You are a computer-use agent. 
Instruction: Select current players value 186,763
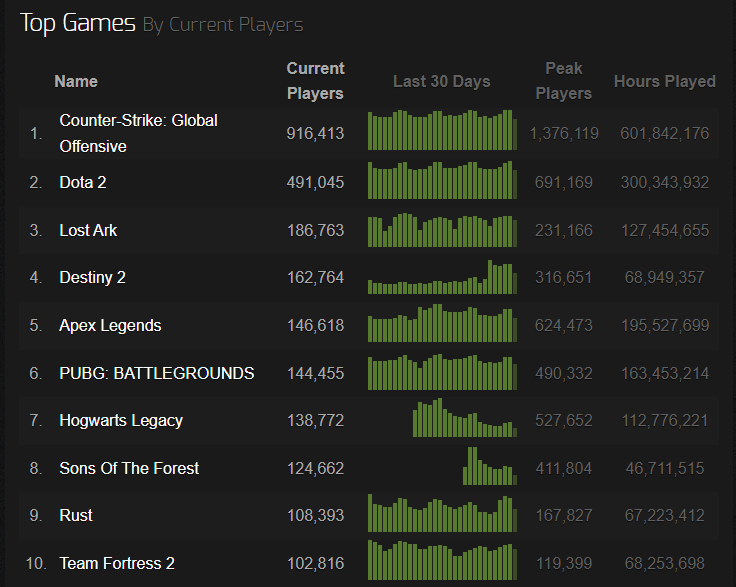315,230
